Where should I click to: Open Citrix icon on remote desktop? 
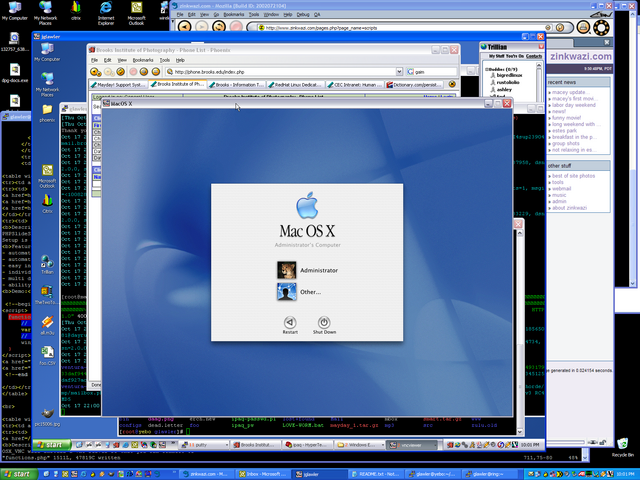[x=47, y=204]
